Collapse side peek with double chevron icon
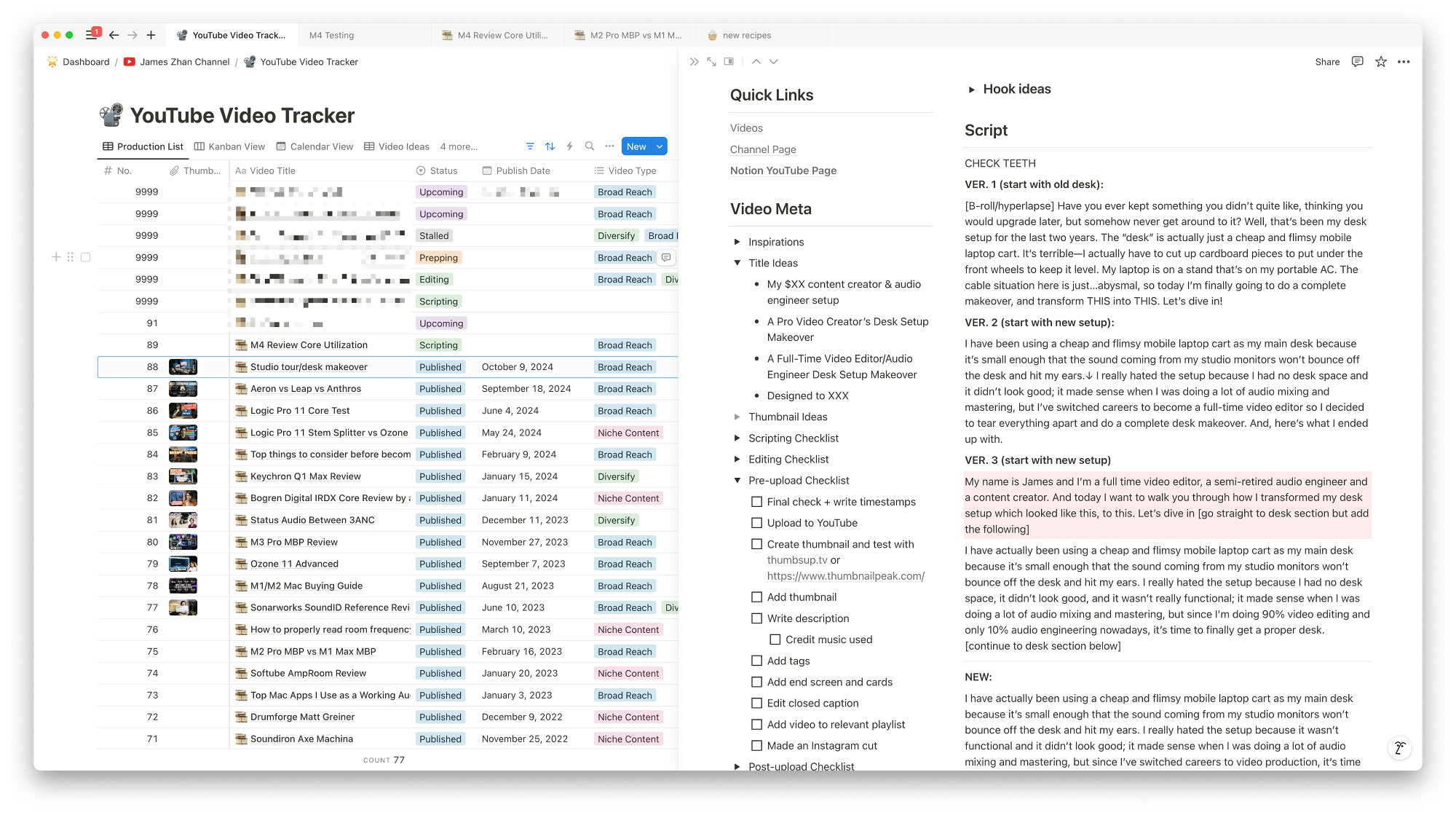 point(694,62)
